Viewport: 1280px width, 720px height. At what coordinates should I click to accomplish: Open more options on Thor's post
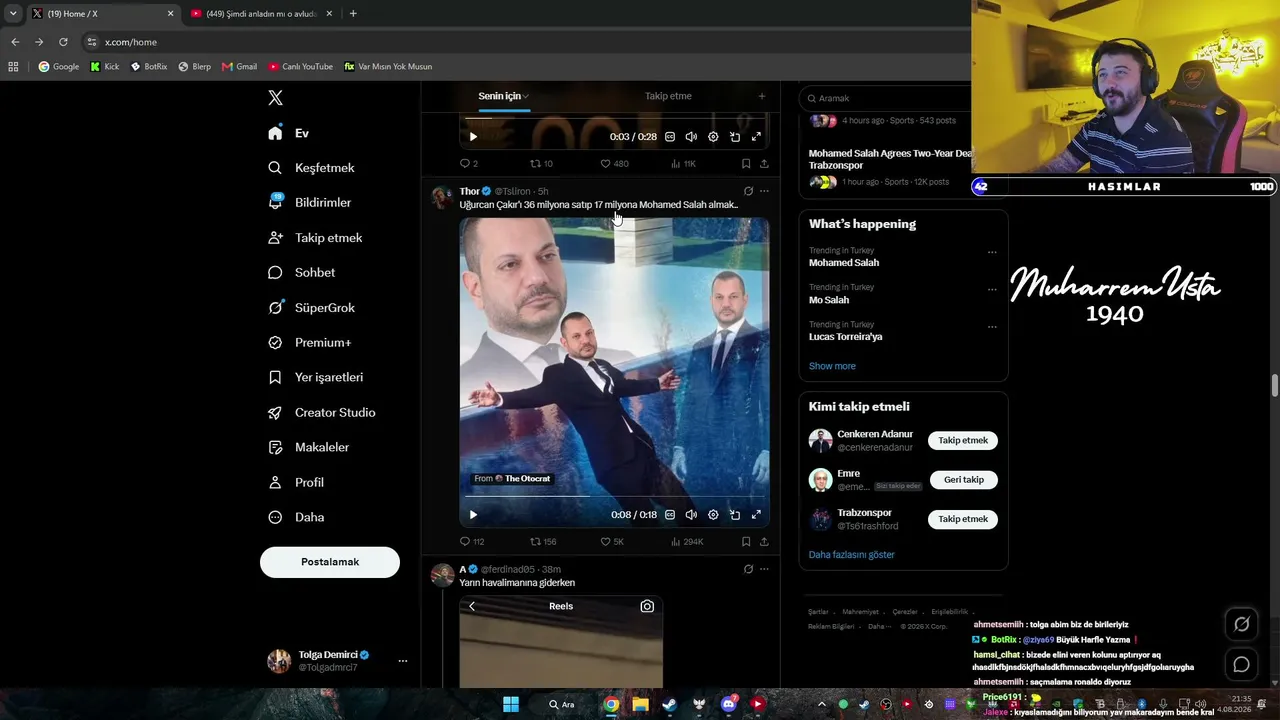click(764, 191)
